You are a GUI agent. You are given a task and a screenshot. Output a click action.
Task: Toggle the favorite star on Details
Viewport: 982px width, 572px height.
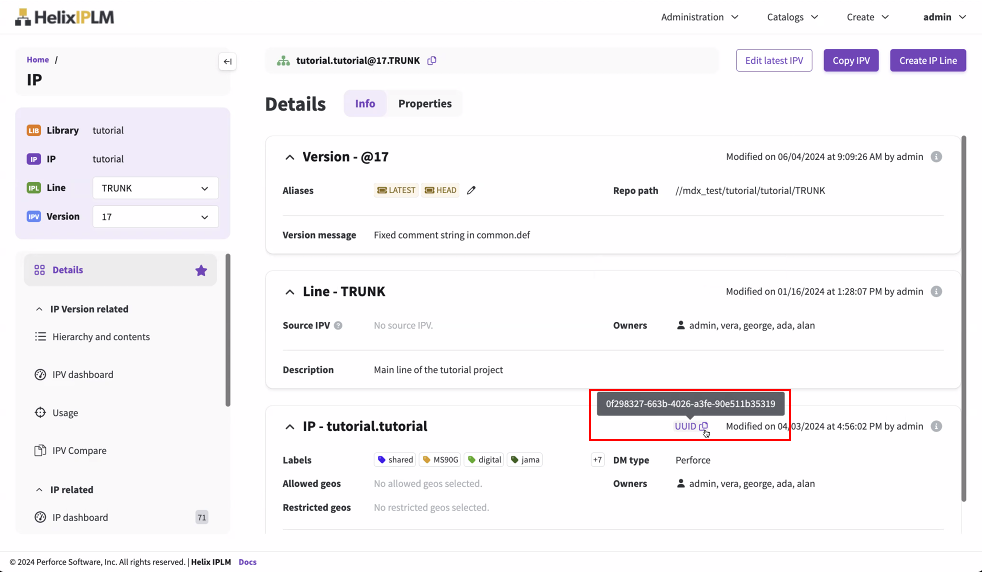[x=201, y=270]
